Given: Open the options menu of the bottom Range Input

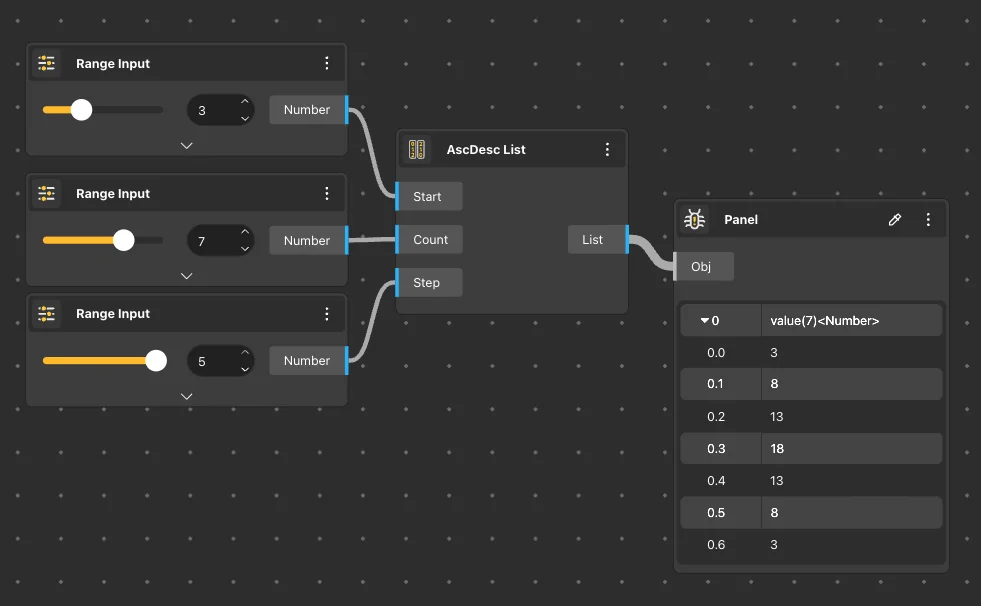Looking at the screenshot, I should point(326,314).
